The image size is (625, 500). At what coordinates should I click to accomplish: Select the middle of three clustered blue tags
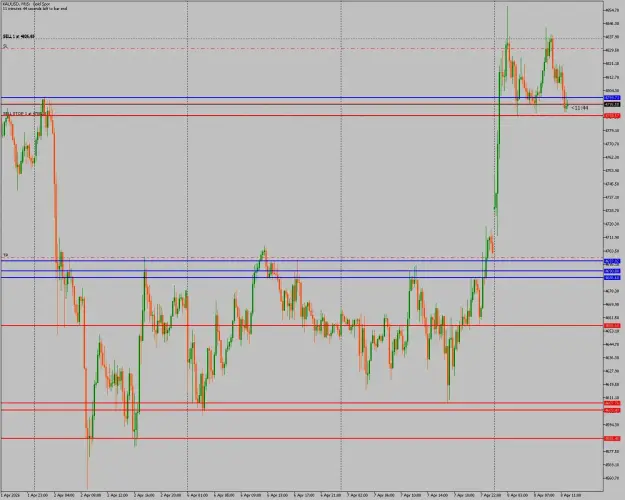pos(612,271)
